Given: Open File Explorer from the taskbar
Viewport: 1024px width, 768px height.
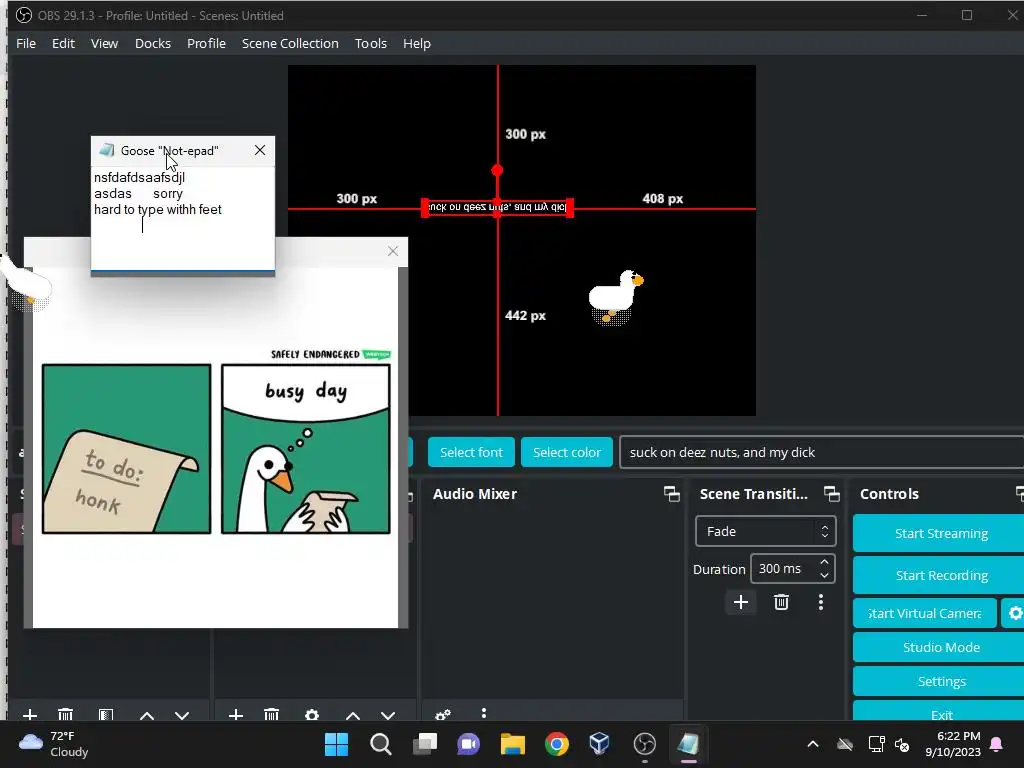Looking at the screenshot, I should click(513, 744).
